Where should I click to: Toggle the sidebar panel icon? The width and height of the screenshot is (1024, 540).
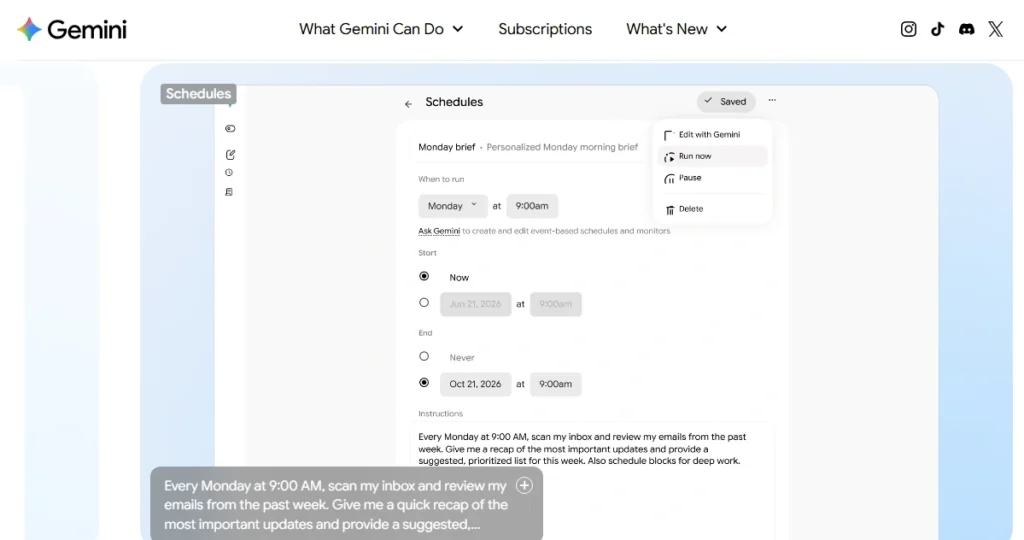point(230,129)
